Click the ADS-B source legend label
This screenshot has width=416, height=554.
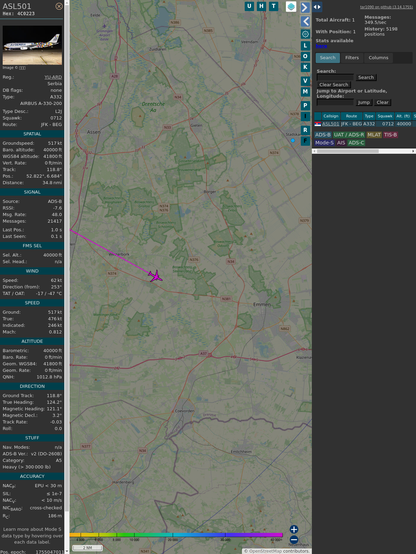(x=323, y=135)
